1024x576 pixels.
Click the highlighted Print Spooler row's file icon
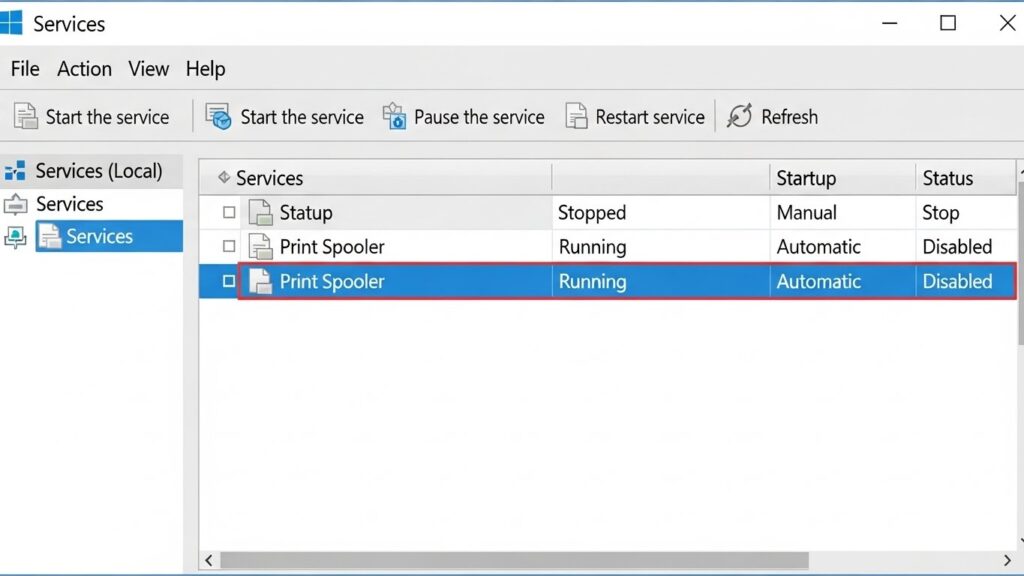pyautogui.click(x=260, y=282)
